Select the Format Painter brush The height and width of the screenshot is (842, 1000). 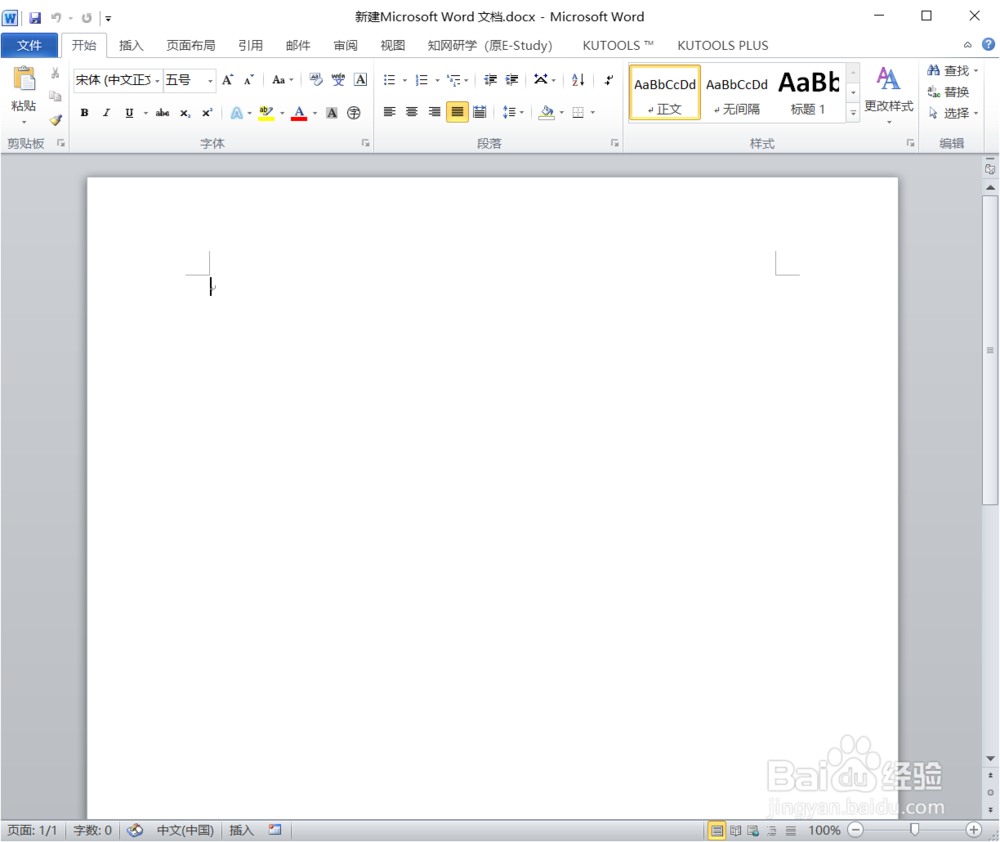55,119
